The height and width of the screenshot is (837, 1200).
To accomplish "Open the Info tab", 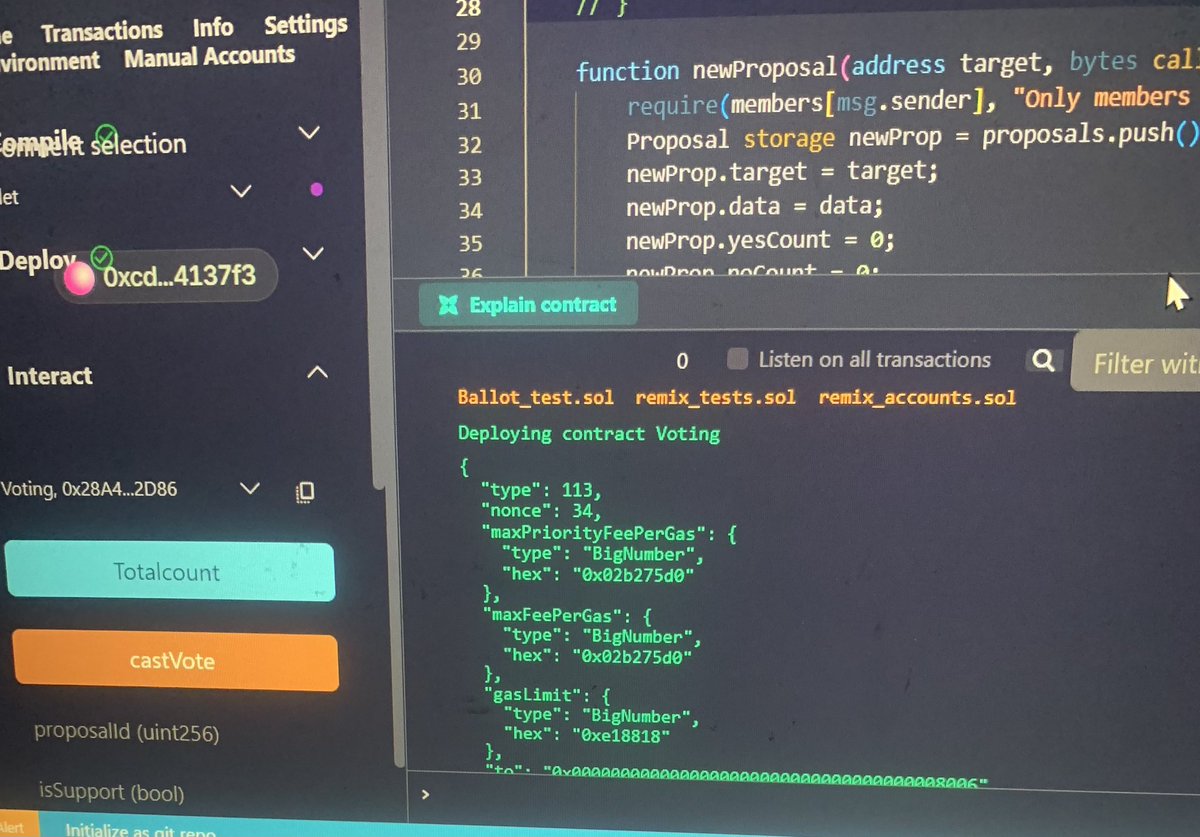I will pos(213,27).
